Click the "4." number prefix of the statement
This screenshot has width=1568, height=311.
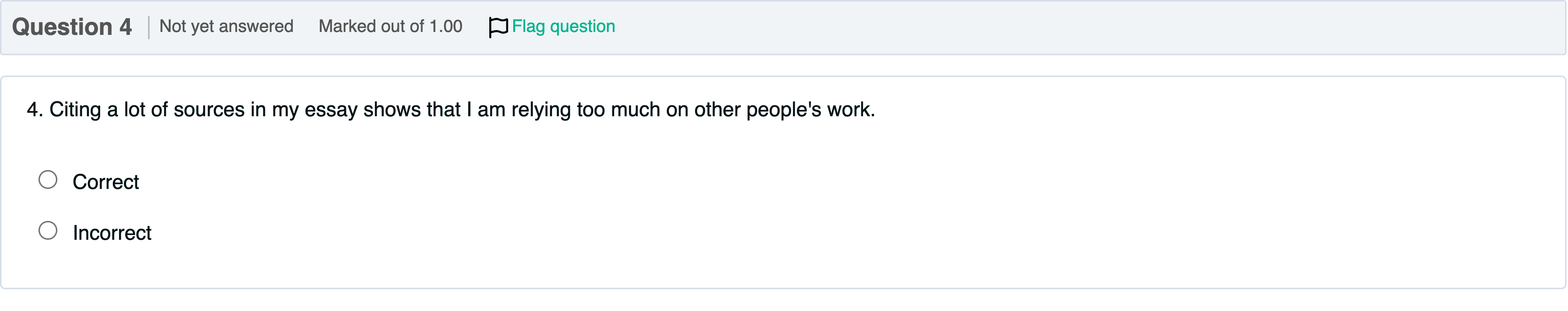[34, 110]
